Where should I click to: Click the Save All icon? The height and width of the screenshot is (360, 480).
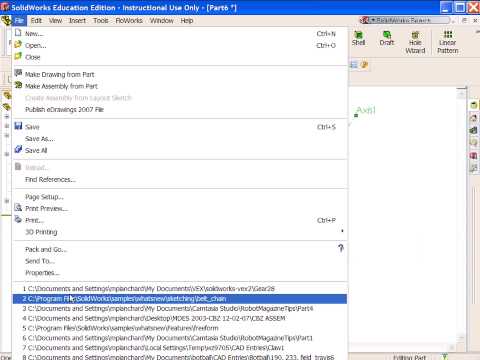click(18, 149)
